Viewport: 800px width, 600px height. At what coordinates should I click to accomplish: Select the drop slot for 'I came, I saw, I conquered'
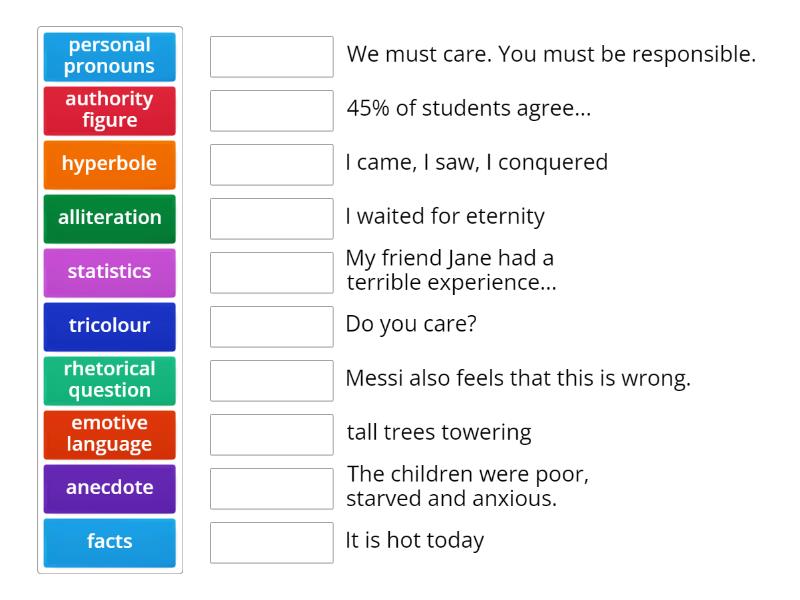(x=271, y=165)
